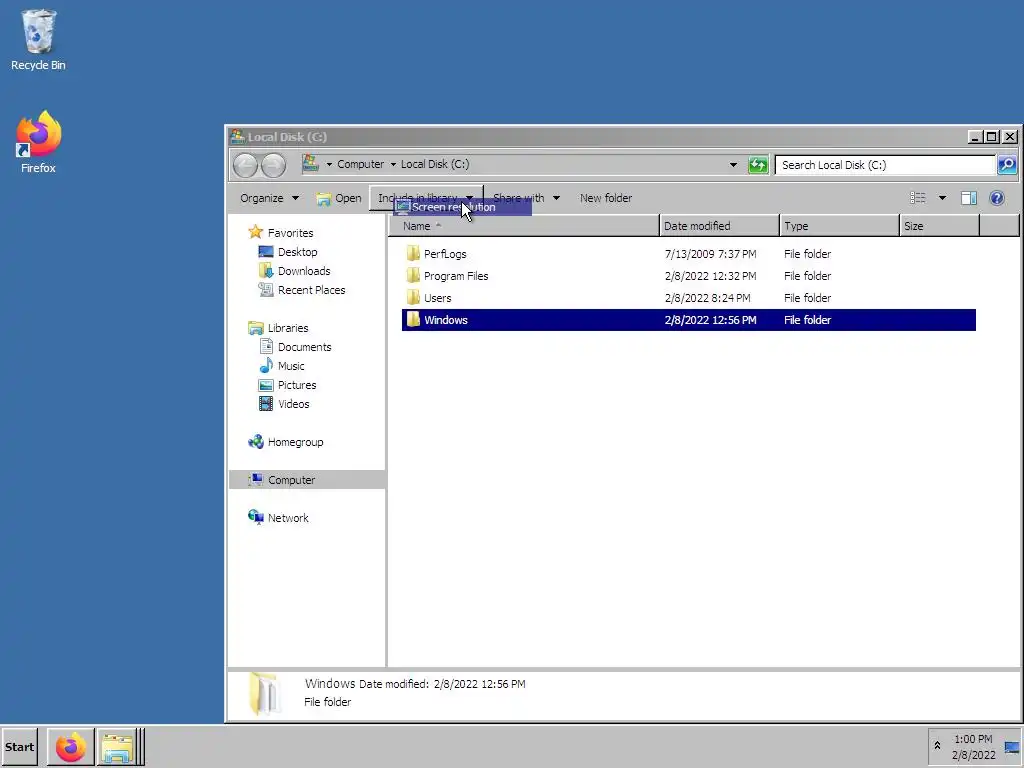This screenshot has width=1024, height=768.
Task: Select Documents under Libraries
Action: [304, 347]
